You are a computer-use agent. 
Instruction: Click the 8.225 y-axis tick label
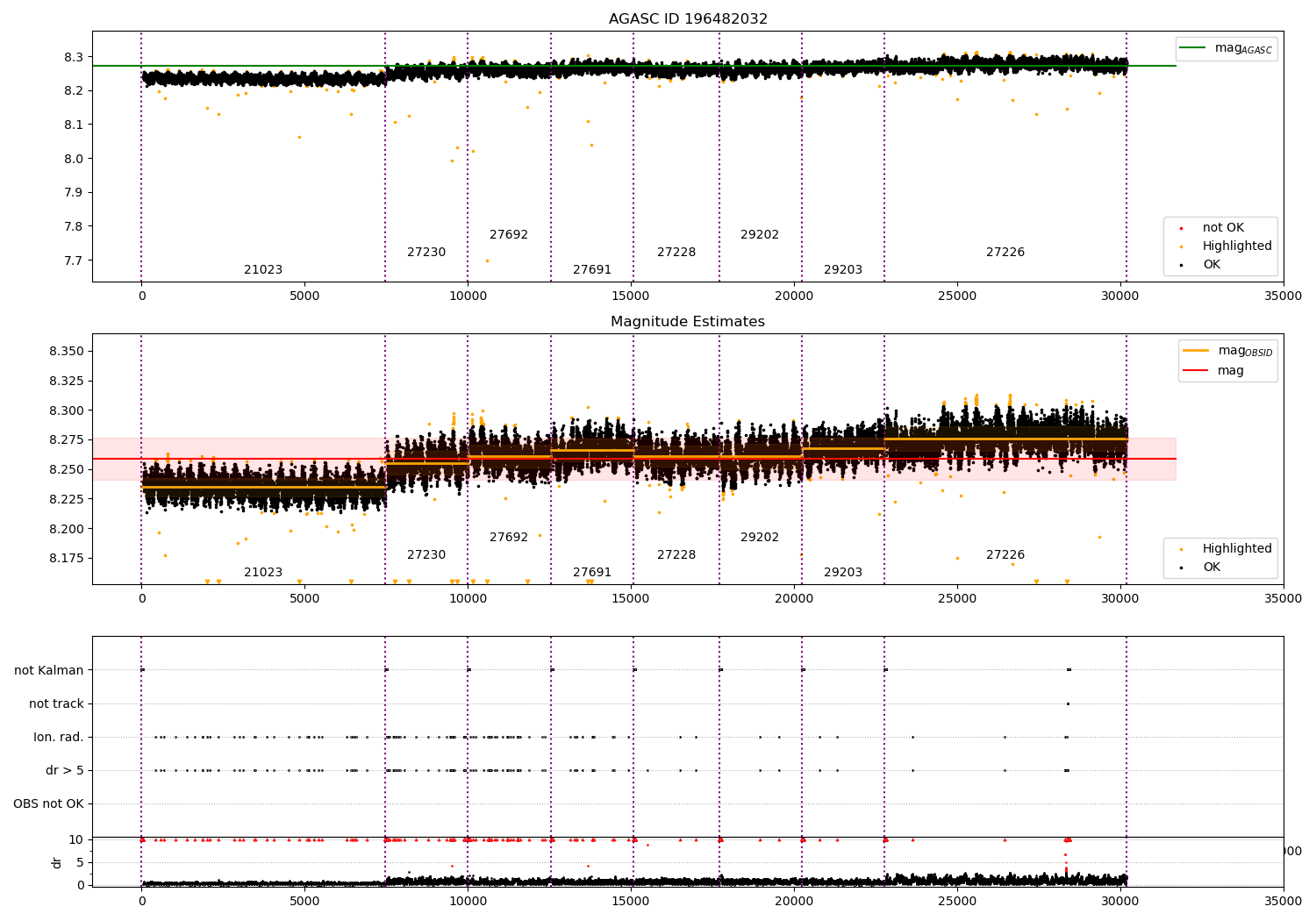pyautogui.click(x=67, y=499)
